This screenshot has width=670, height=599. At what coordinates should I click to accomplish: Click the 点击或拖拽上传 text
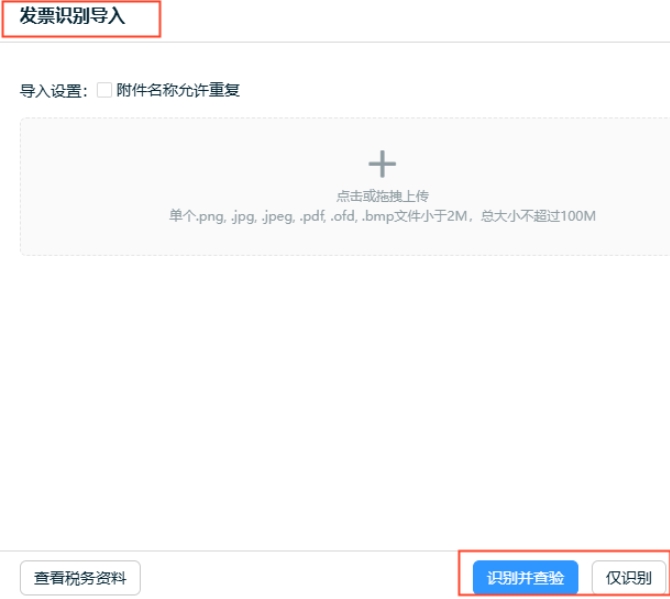(x=382, y=196)
